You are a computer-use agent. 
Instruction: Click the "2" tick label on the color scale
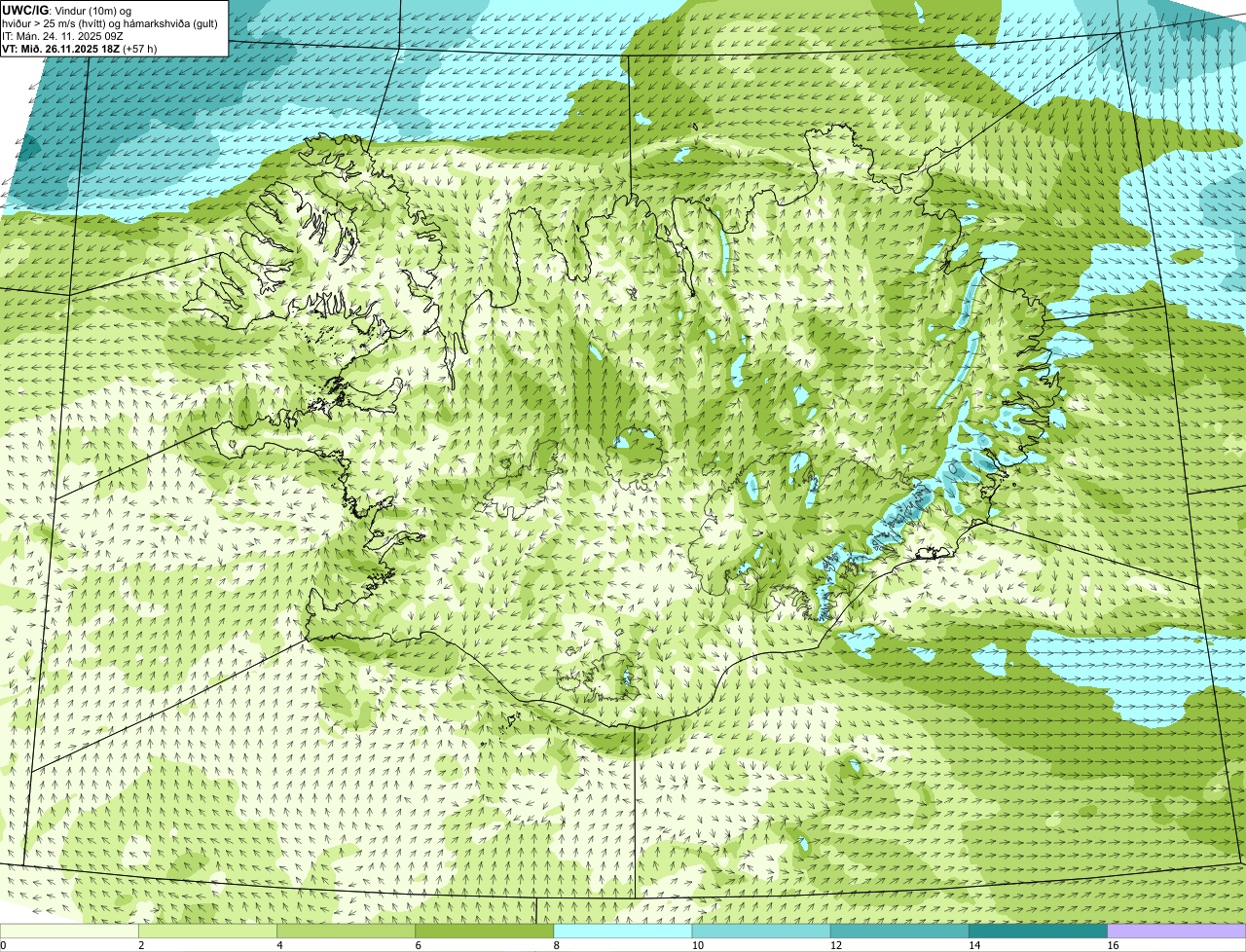141,945
